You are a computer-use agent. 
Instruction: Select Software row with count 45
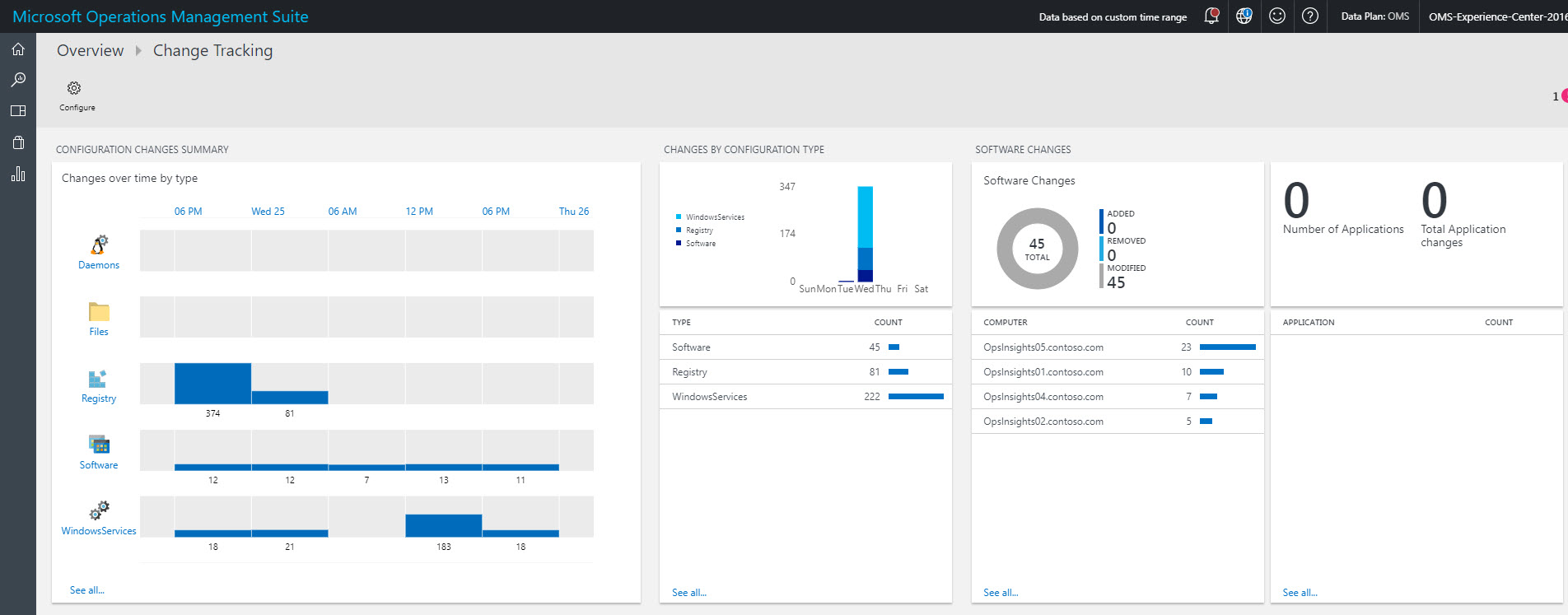805,347
